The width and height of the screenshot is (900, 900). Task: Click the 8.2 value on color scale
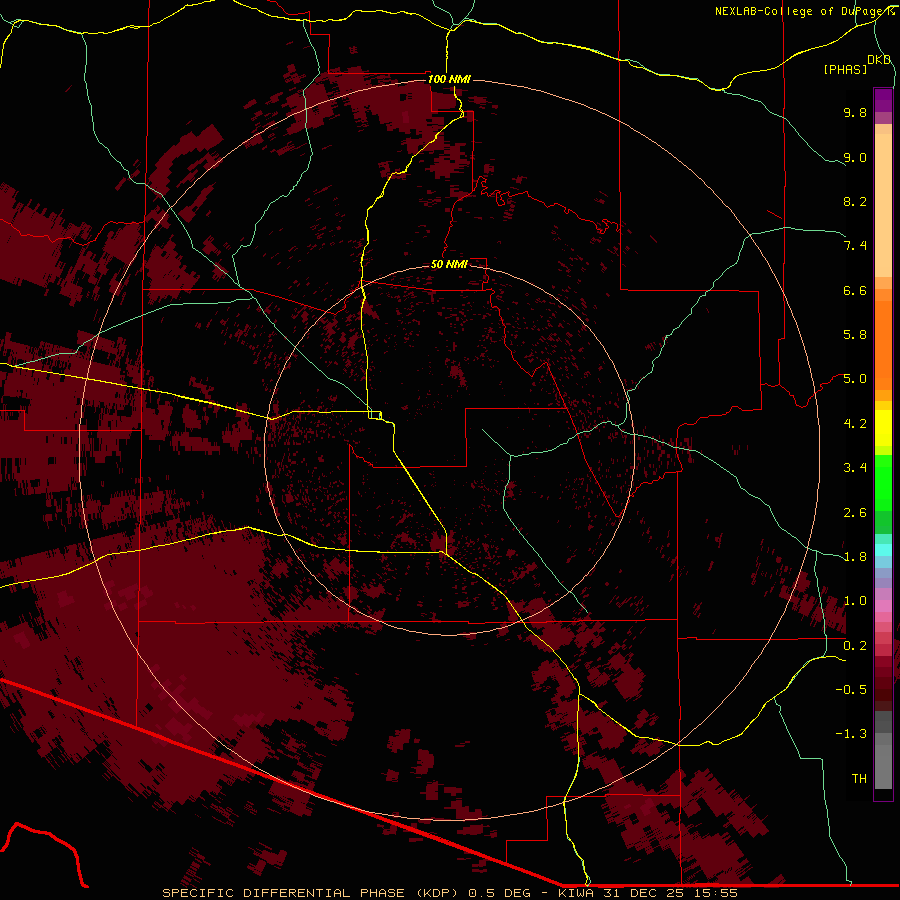(855, 201)
